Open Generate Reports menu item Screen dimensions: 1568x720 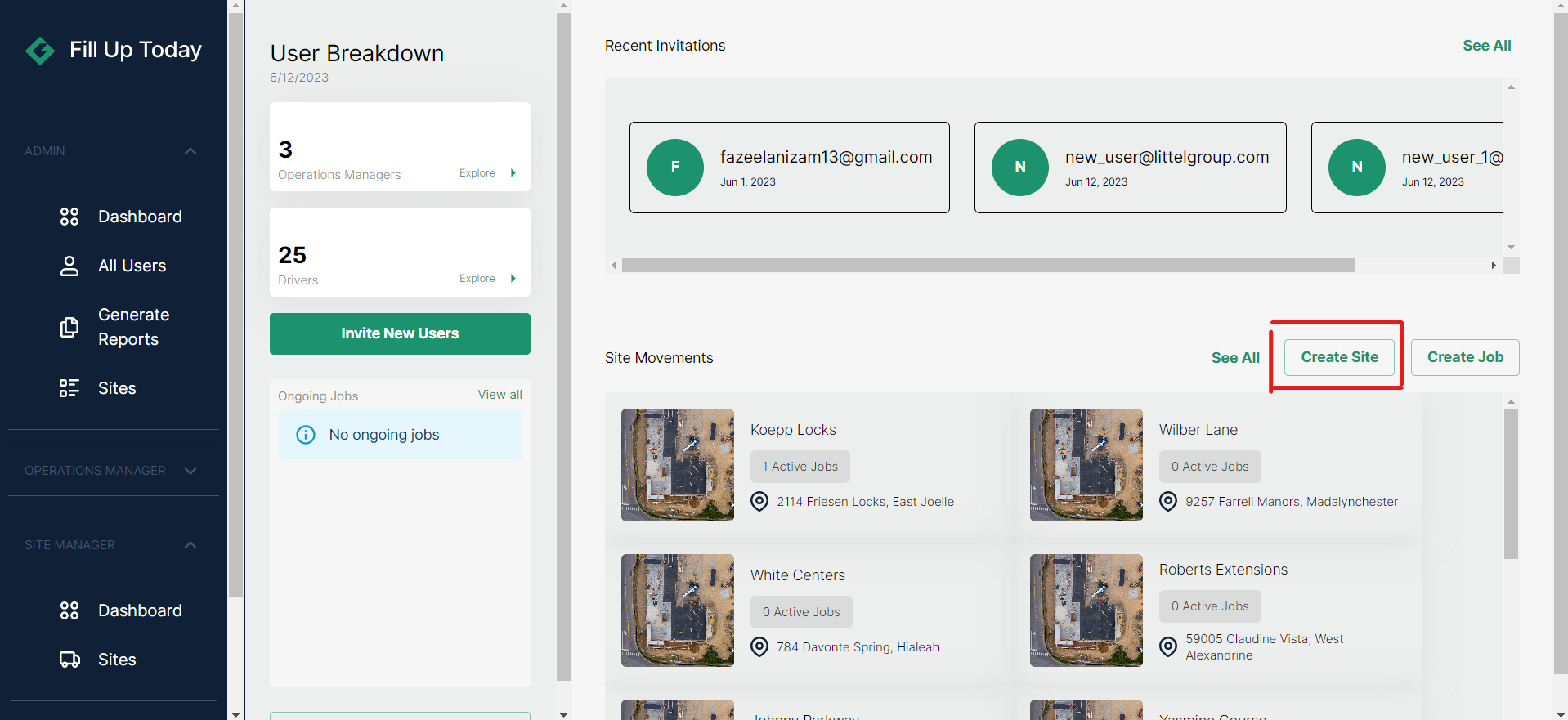click(133, 327)
